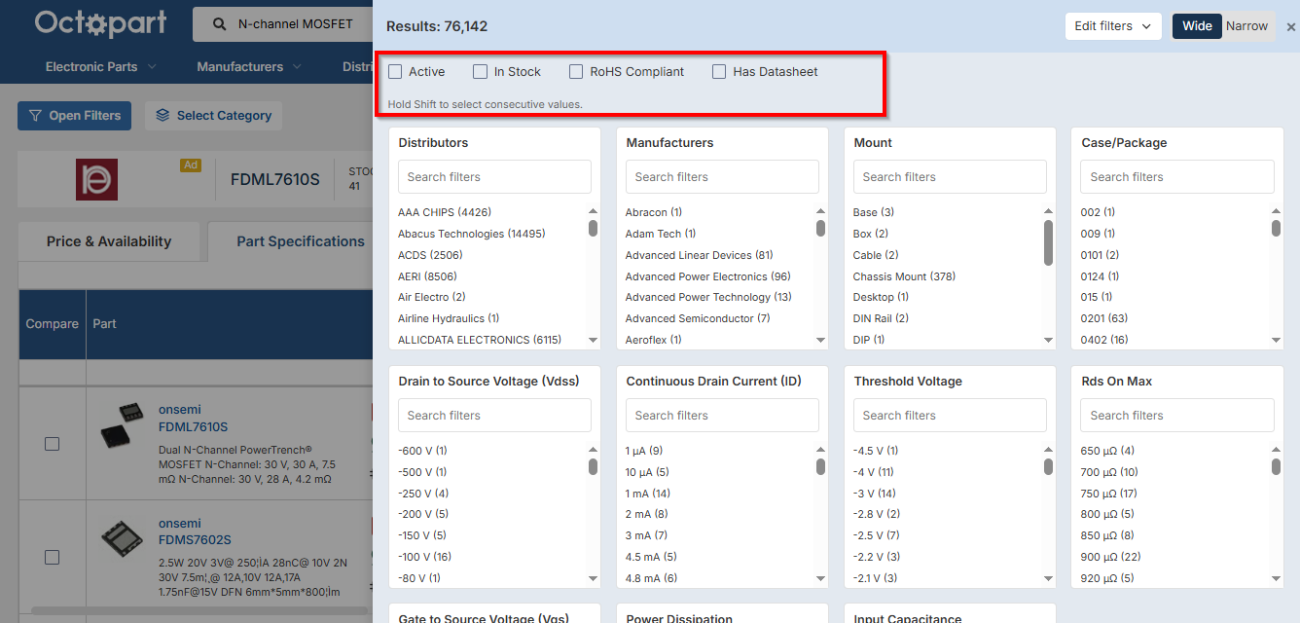Click the Open Filters button
The image size is (1300, 623).
click(x=76, y=116)
